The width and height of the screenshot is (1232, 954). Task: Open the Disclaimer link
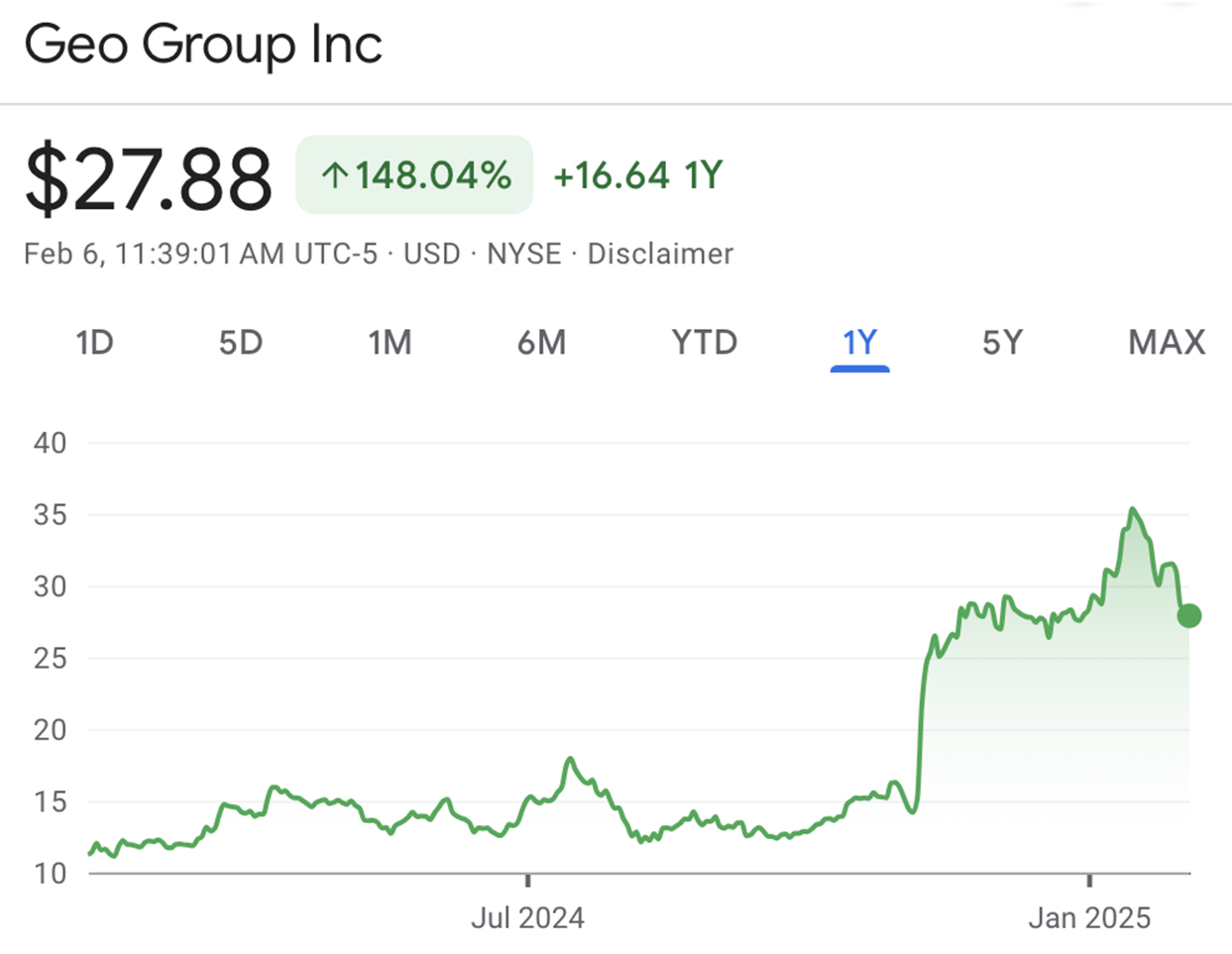(660, 254)
